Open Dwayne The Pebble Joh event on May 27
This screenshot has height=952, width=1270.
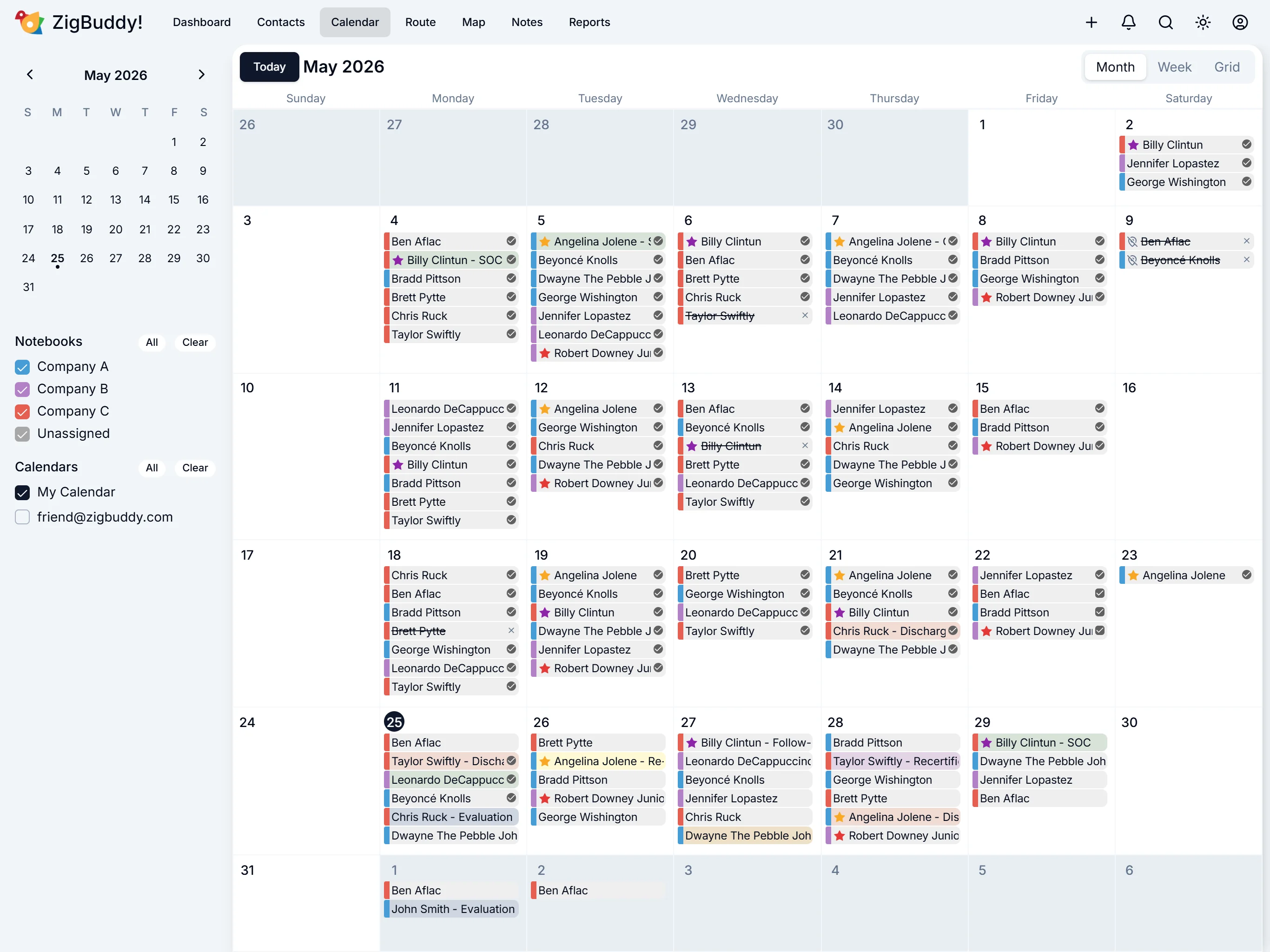click(745, 835)
